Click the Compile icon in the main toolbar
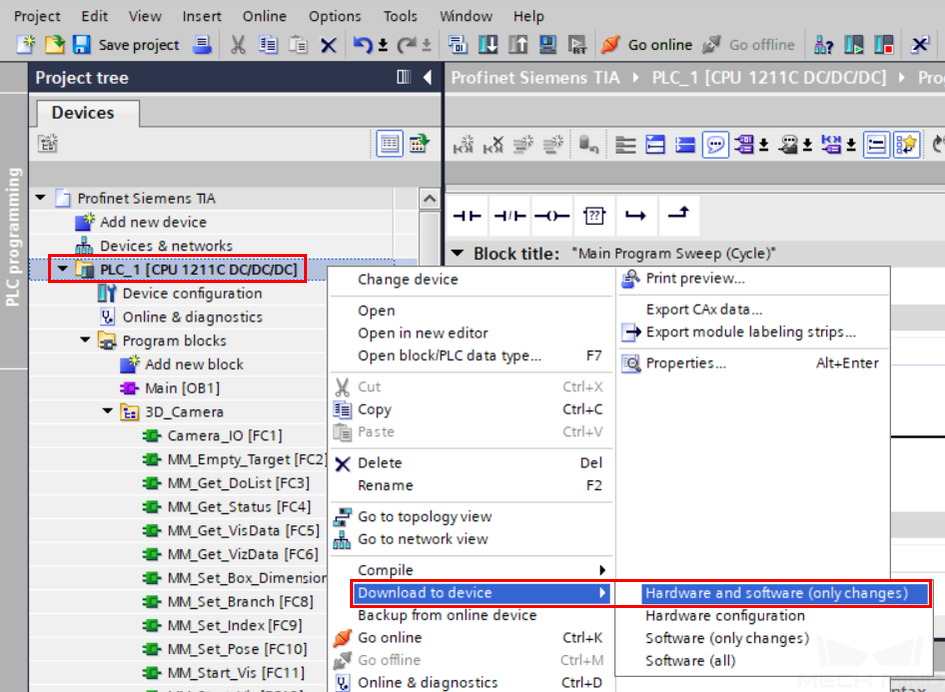The height and width of the screenshot is (692, 945). point(458,45)
